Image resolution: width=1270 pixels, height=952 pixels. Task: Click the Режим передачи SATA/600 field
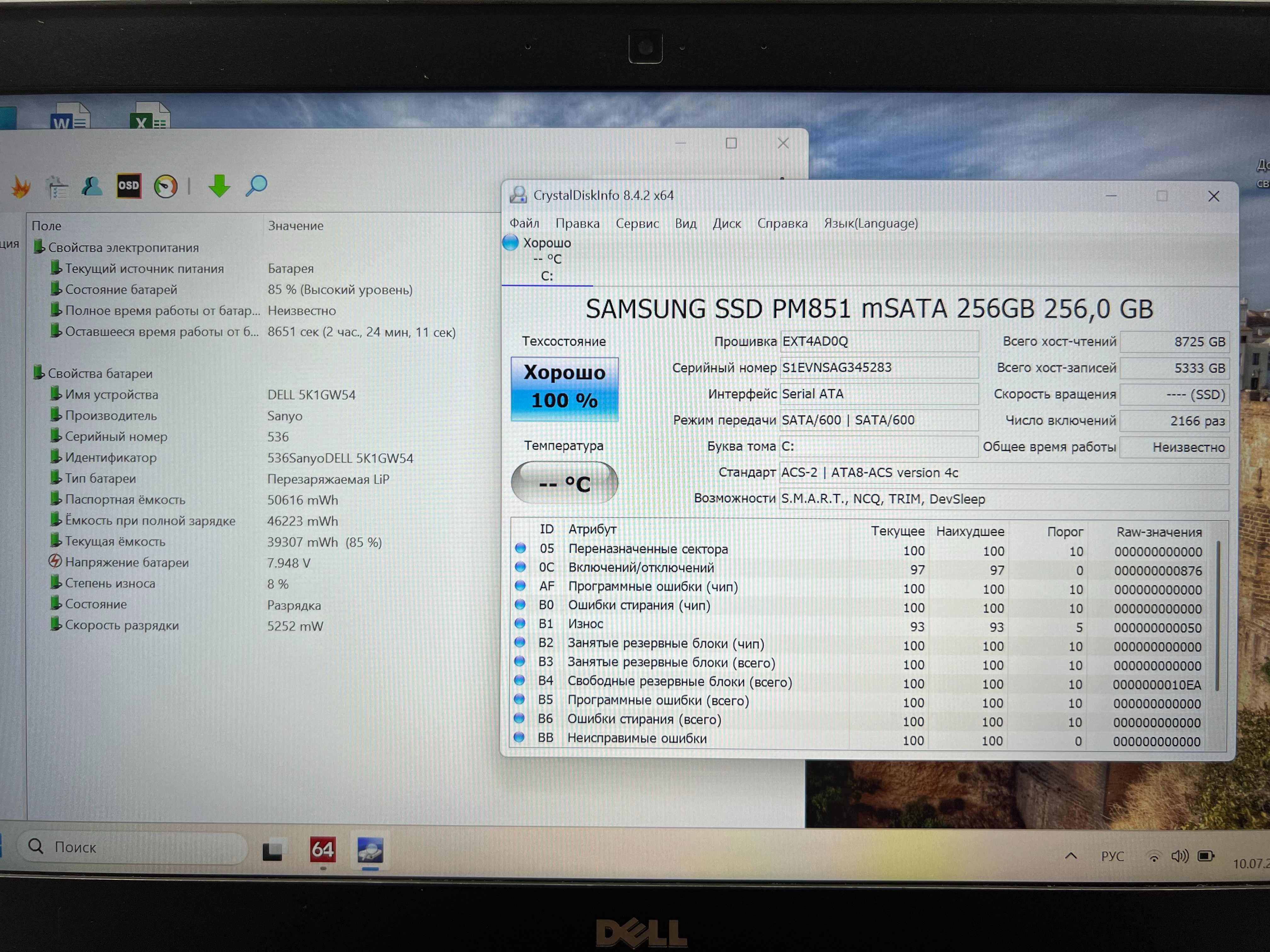[879, 420]
